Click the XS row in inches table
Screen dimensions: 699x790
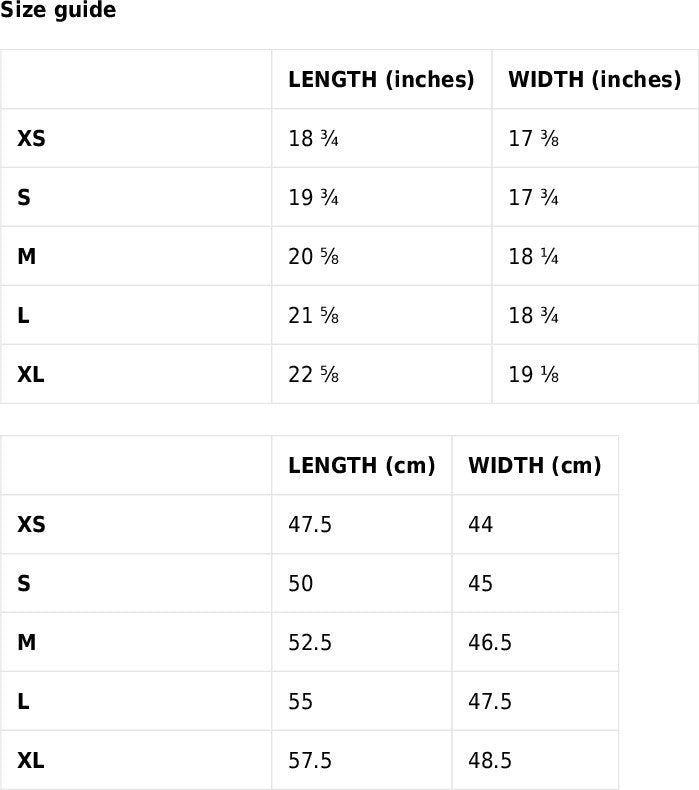[x=32, y=139]
